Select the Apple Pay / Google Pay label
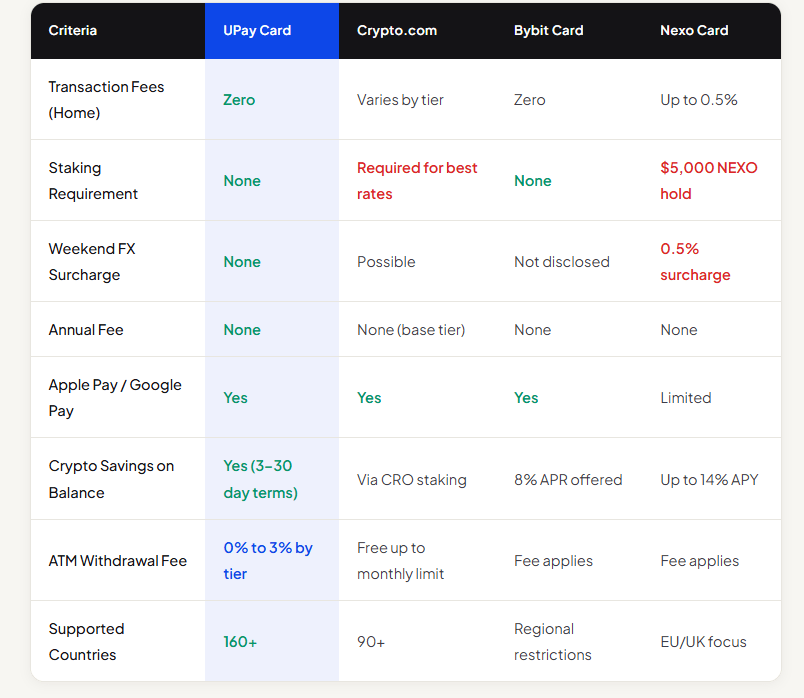The width and height of the screenshot is (804, 698). click(114, 397)
